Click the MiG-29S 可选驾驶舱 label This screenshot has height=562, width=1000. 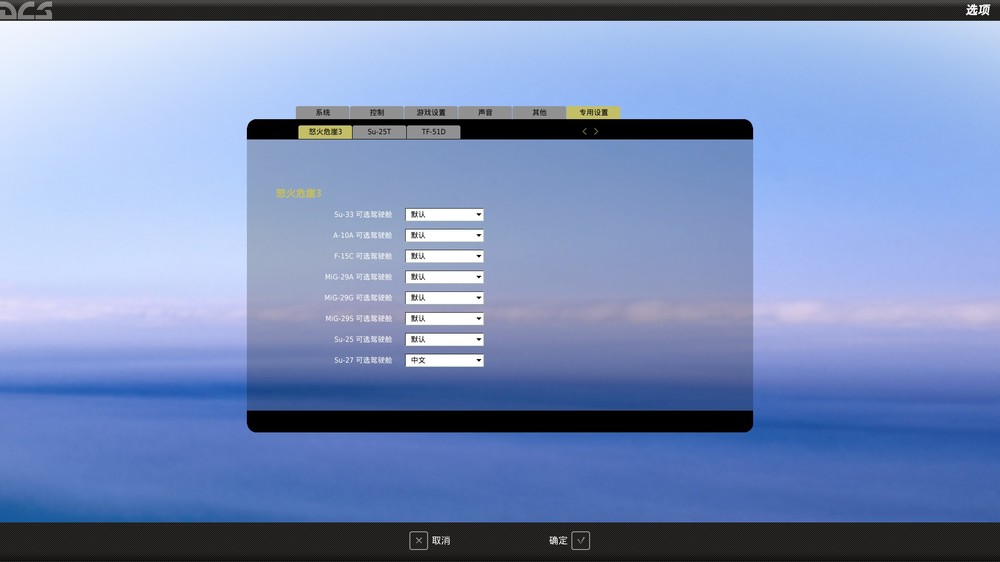click(x=358, y=319)
